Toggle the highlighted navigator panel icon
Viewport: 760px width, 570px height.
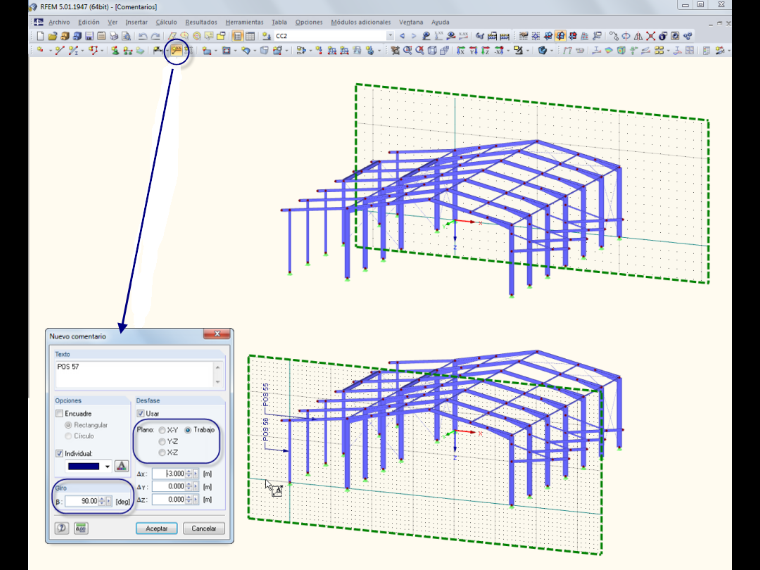tap(238, 36)
